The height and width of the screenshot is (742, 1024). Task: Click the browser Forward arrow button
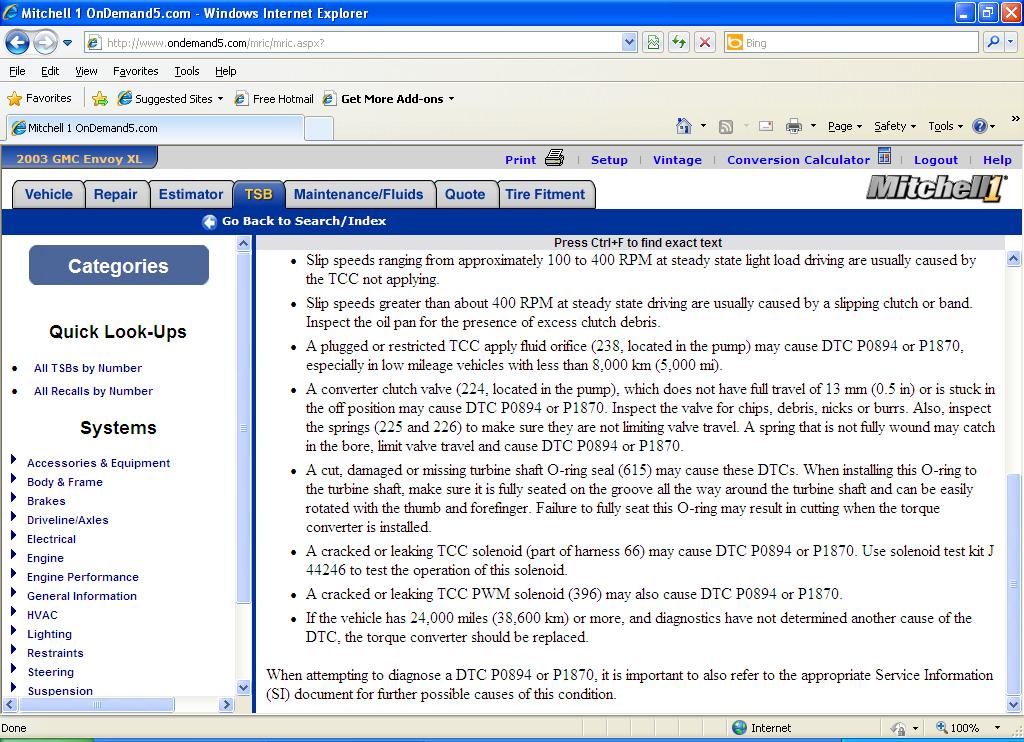click(44, 43)
